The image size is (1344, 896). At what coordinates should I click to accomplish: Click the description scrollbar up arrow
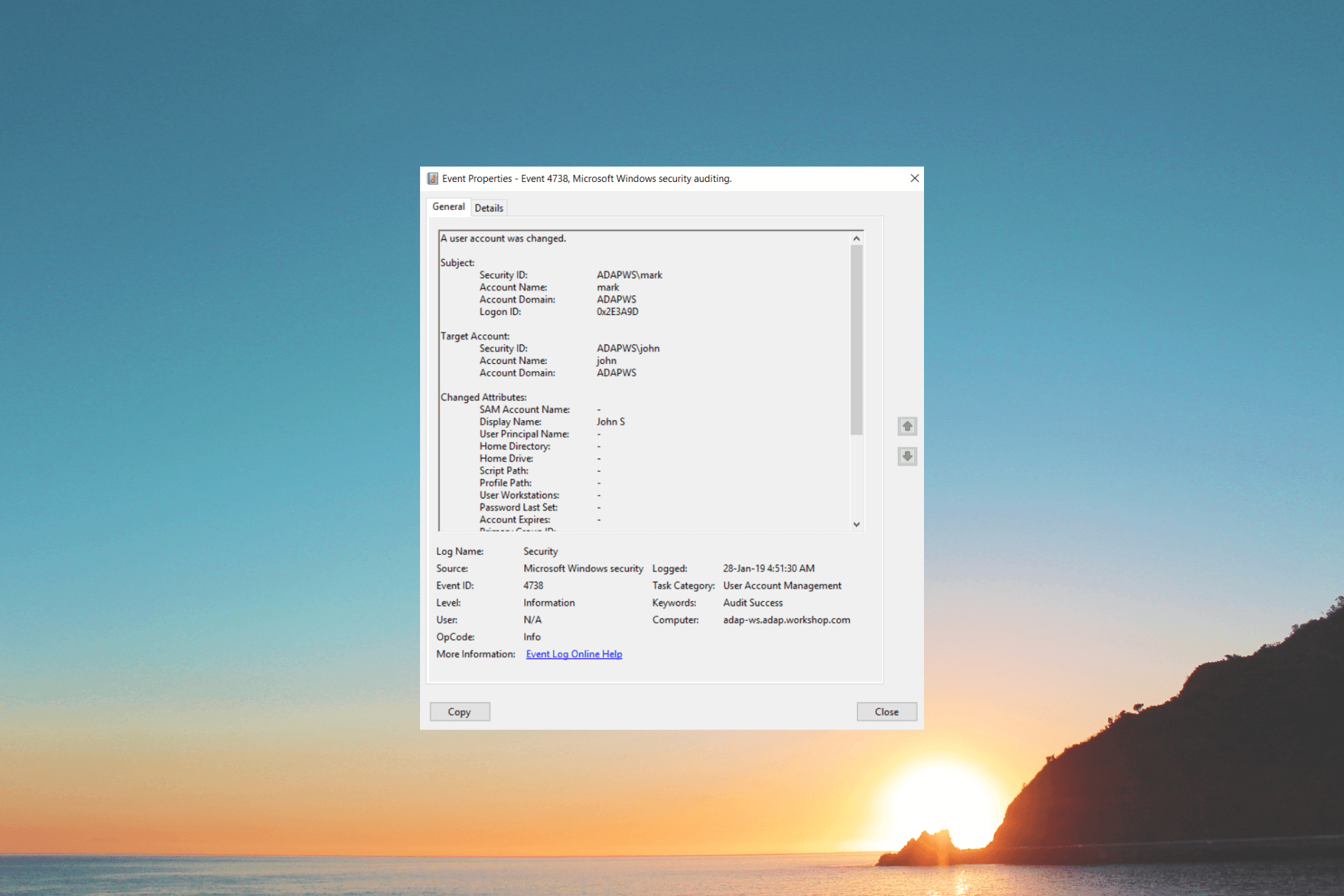[x=856, y=239]
